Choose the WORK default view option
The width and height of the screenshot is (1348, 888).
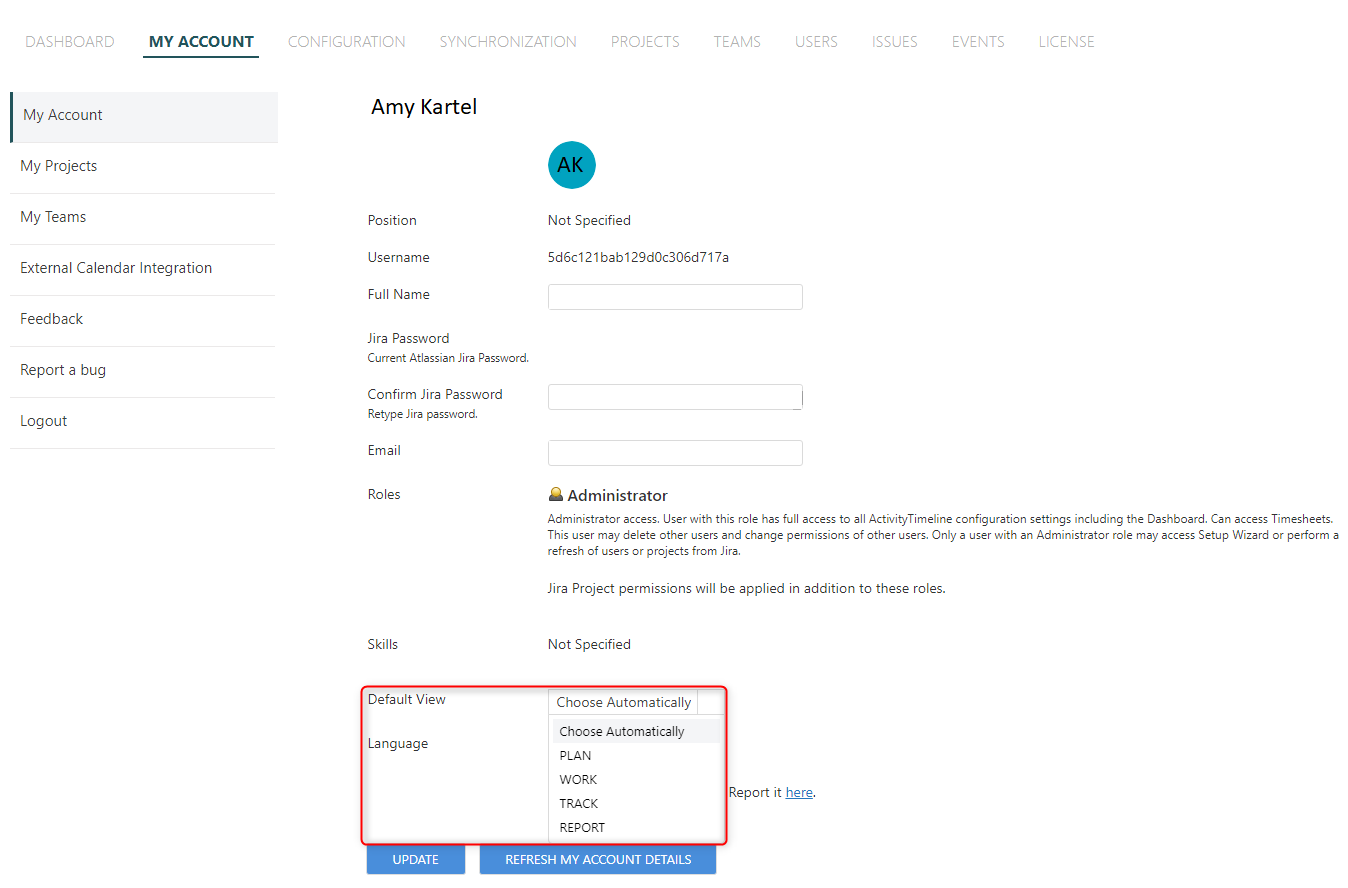(578, 780)
